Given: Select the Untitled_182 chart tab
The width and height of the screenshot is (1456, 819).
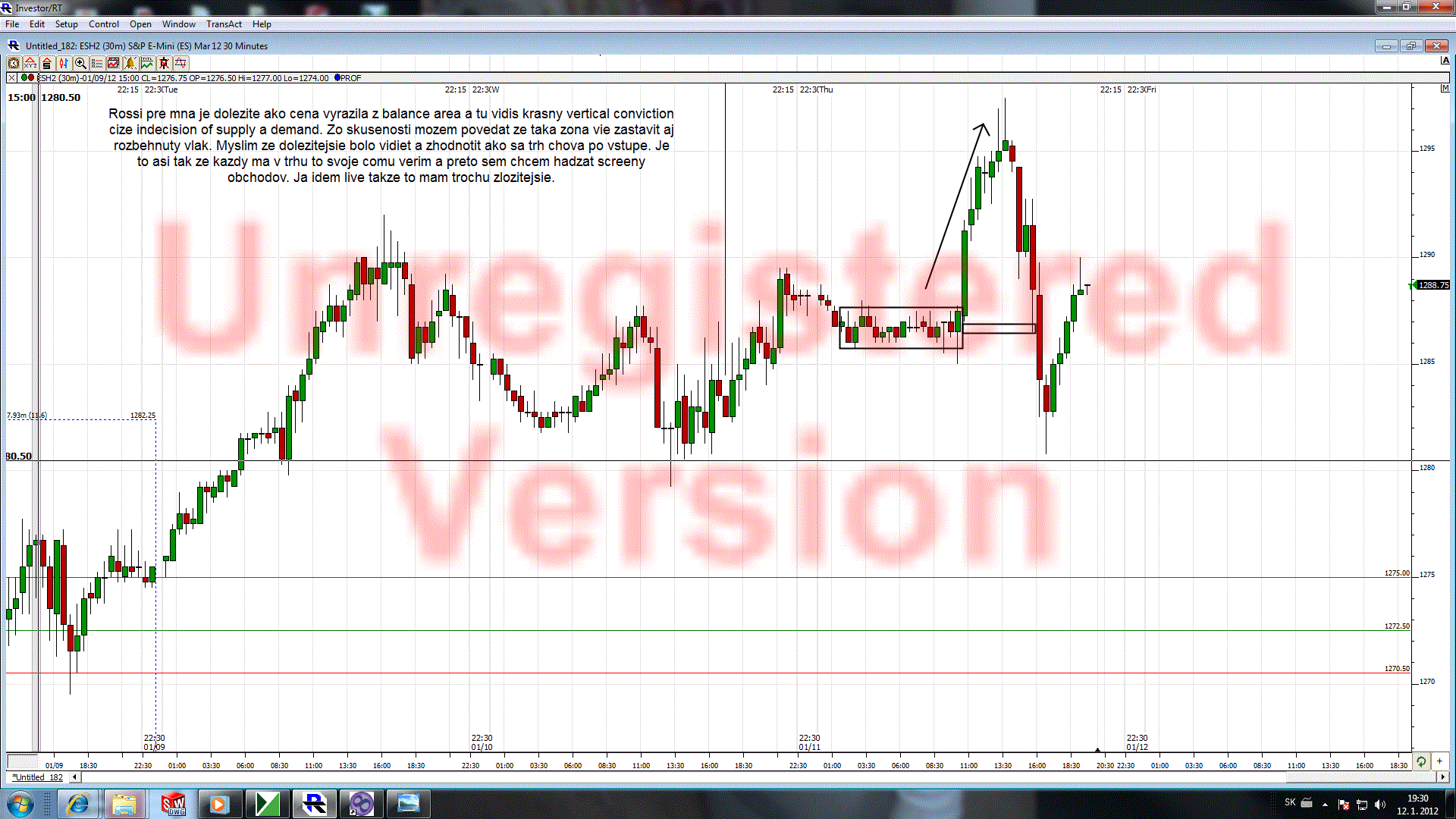Looking at the screenshot, I should (x=38, y=777).
